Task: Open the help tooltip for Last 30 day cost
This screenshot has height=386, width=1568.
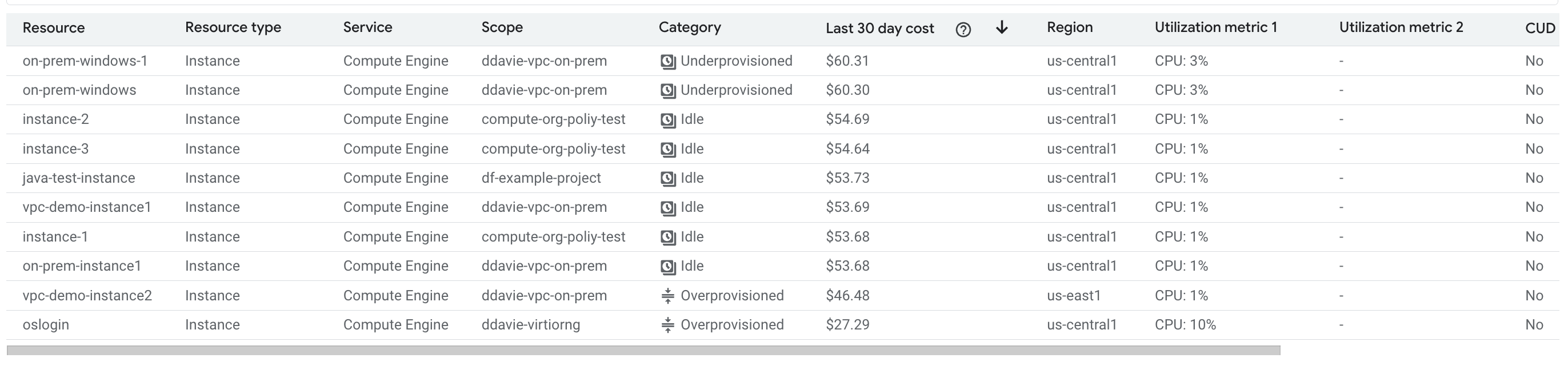Action: pyautogui.click(x=963, y=29)
